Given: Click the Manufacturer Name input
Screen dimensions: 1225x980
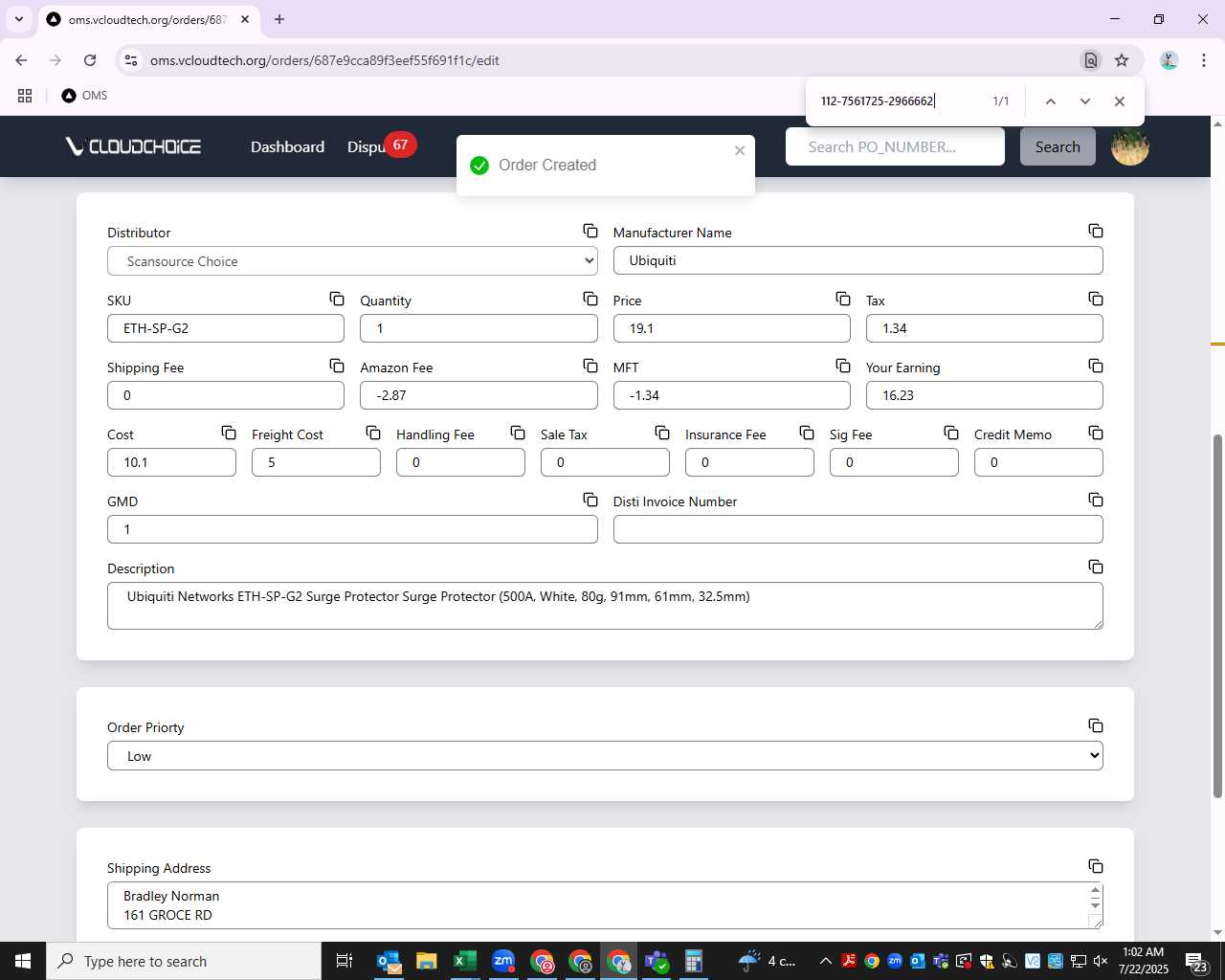Looking at the screenshot, I should (857, 260).
